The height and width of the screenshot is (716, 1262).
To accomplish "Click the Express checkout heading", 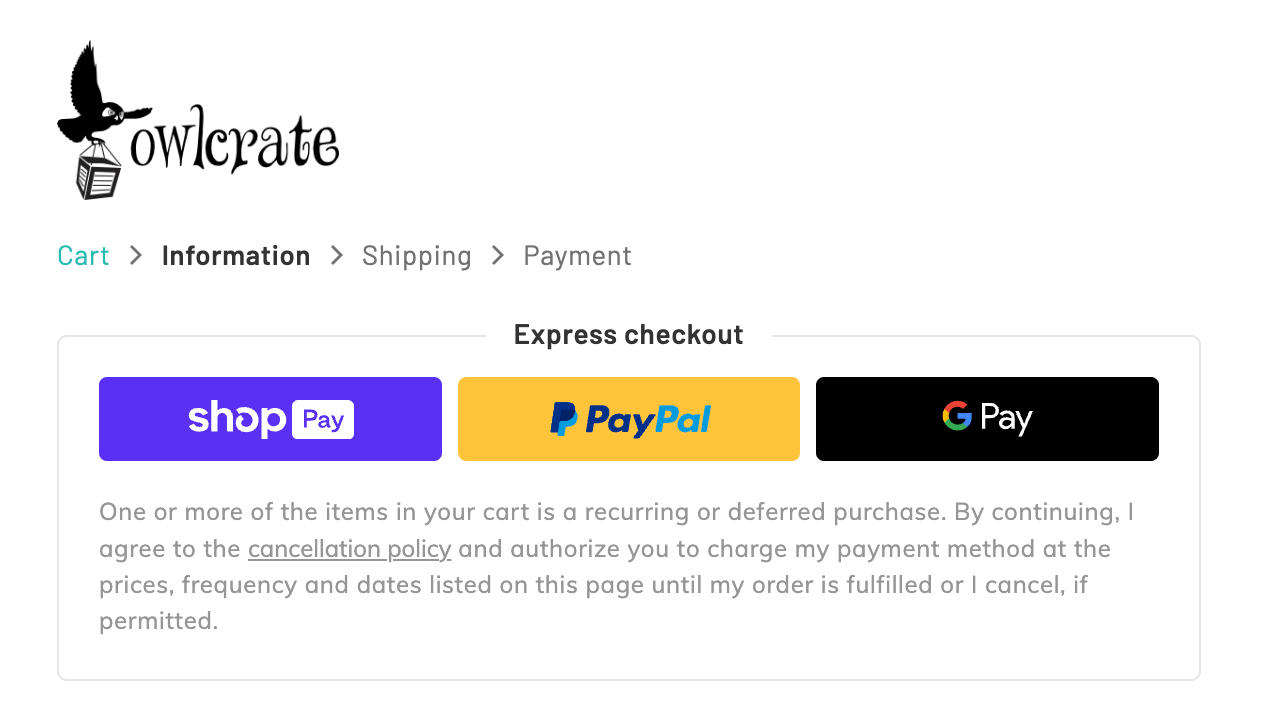I will pyautogui.click(x=628, y=334).
